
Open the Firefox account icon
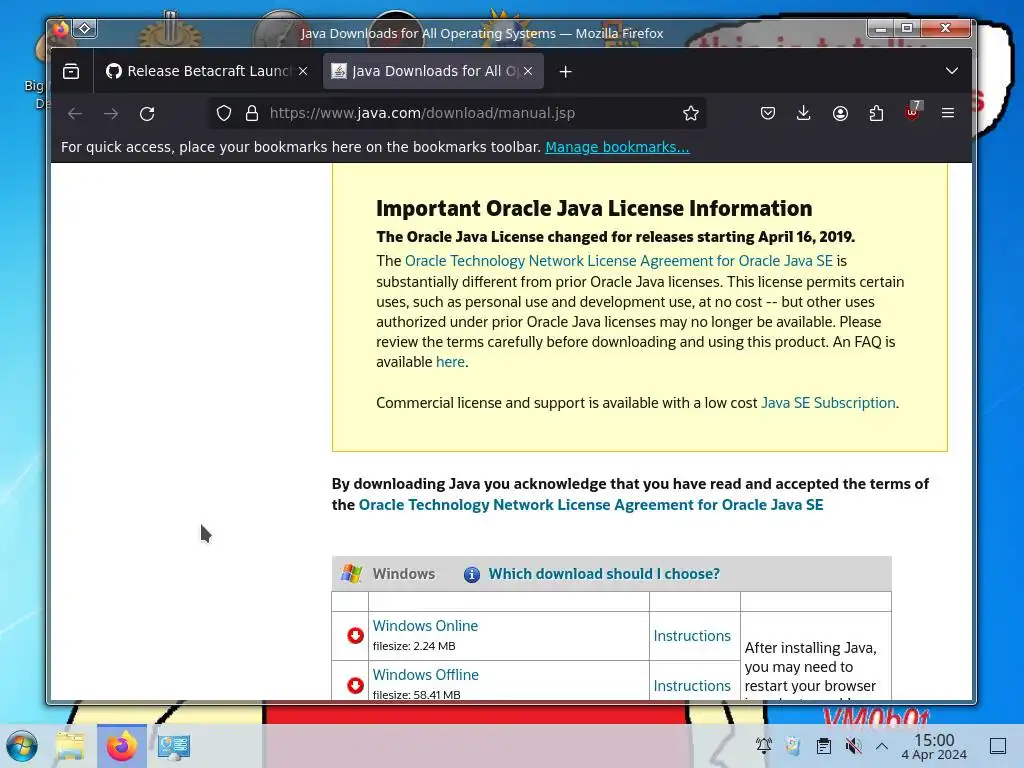point(840,114)
